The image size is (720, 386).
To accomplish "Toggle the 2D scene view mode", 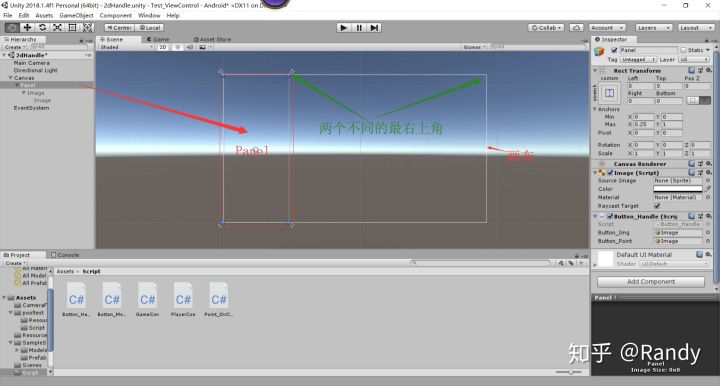I will [x=163, y=47].
